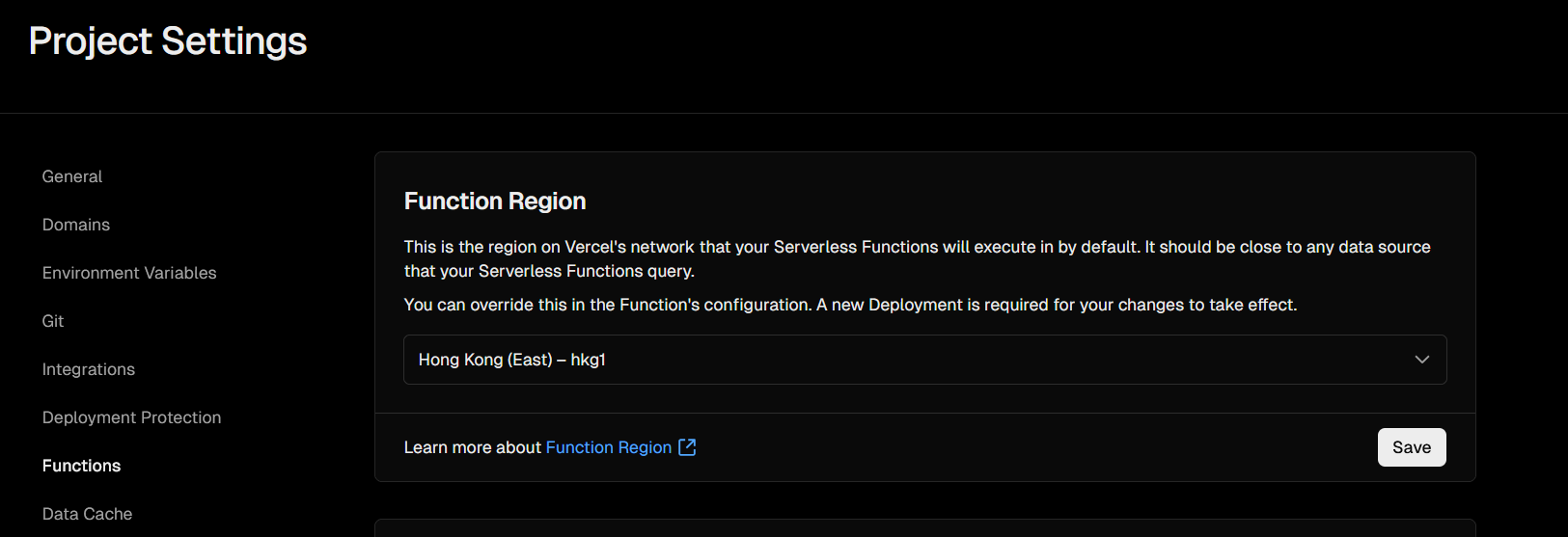
Task: Click the Function Region card heading
Action: point(495,201)
